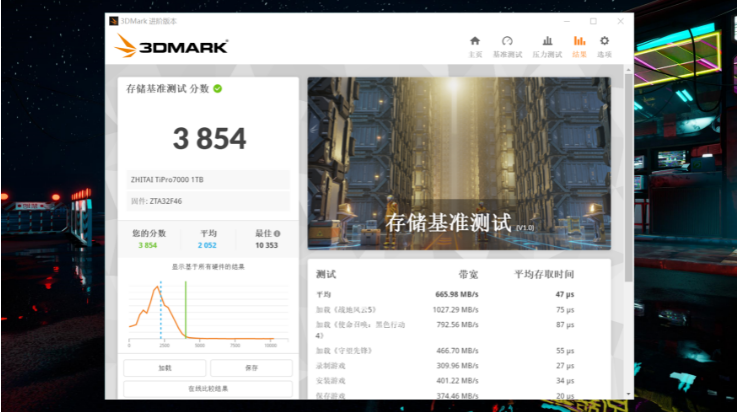Screen dimensions: 737x412
Task: Click the 1027.29 MB/s bandwidth value
Action: (455, 310)
